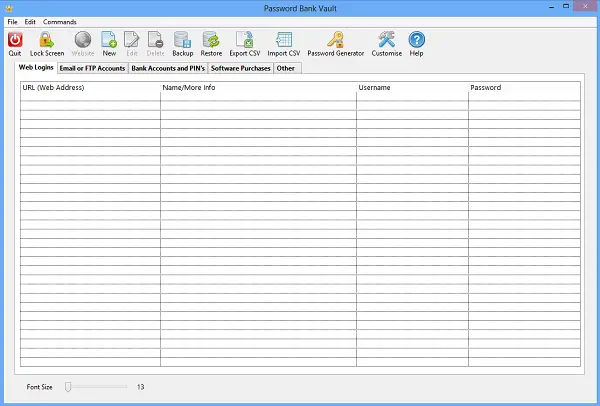This screenshot has width=600, height=406.
Task: Lock the screen with the padlock icon
Action: (47, 40)
